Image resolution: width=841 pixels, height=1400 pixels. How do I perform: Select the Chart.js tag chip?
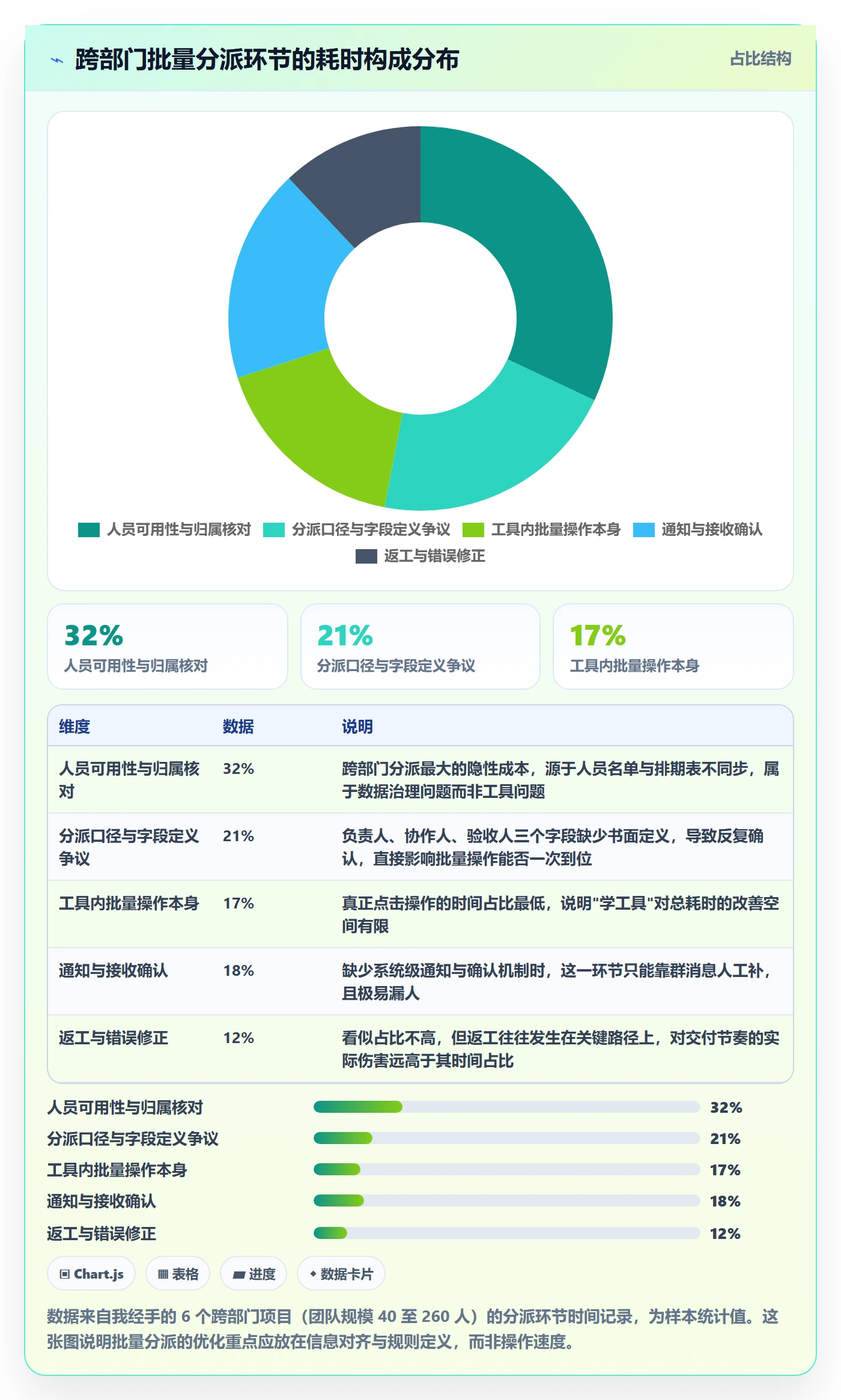coord(91,1273)
